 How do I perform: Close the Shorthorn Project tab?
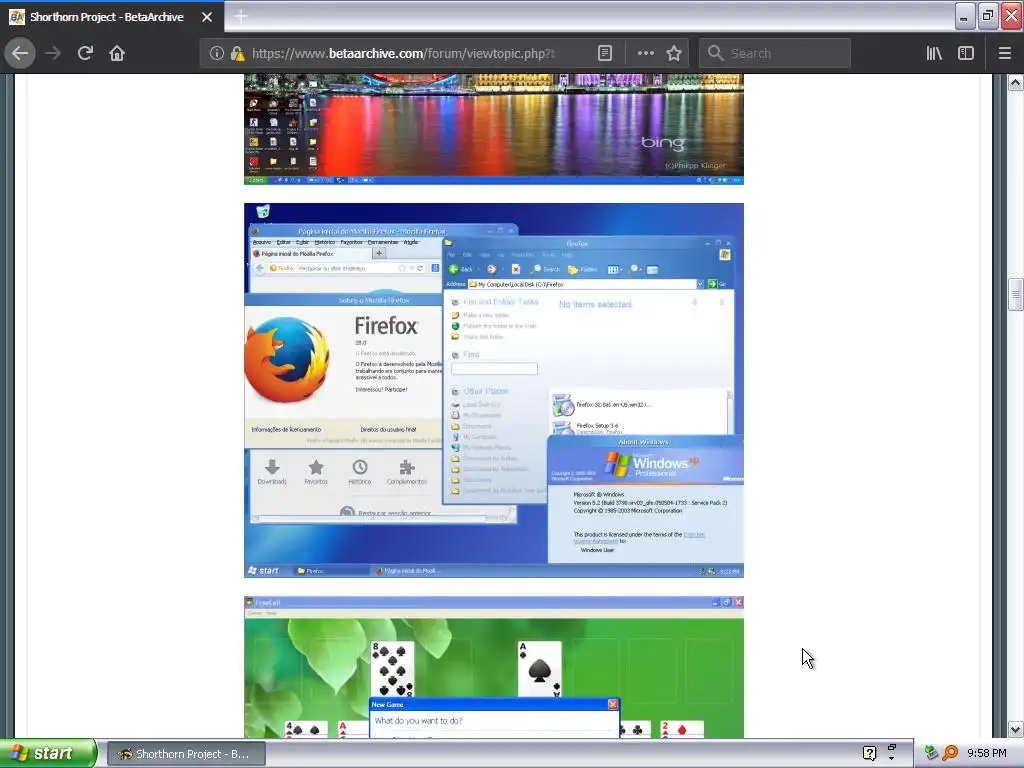[x=207, y=17]
